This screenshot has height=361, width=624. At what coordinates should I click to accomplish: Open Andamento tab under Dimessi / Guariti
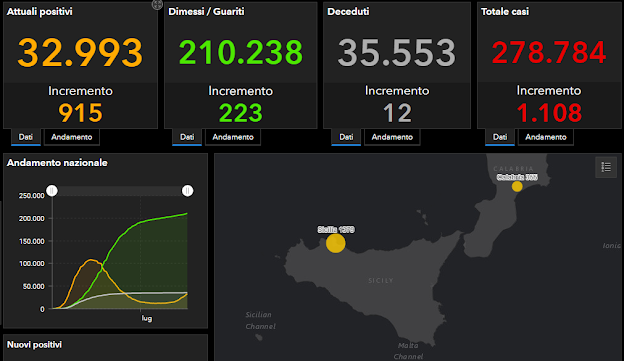[x=233, y=137]
